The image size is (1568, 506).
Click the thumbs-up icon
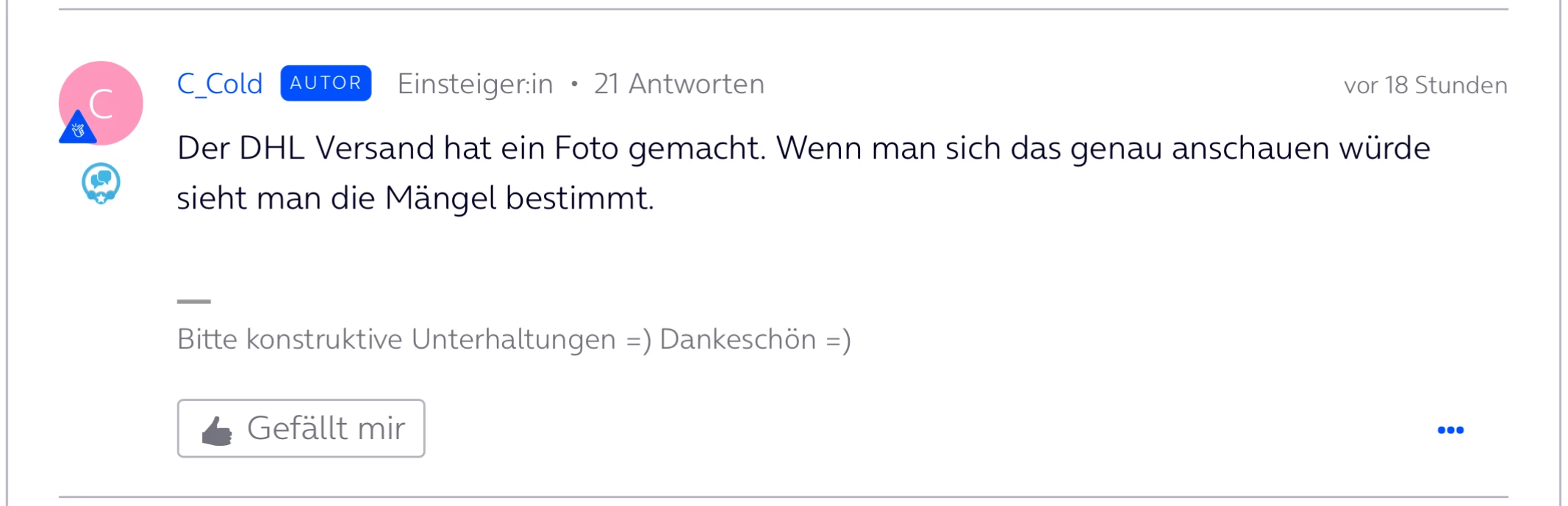point(217,431)
